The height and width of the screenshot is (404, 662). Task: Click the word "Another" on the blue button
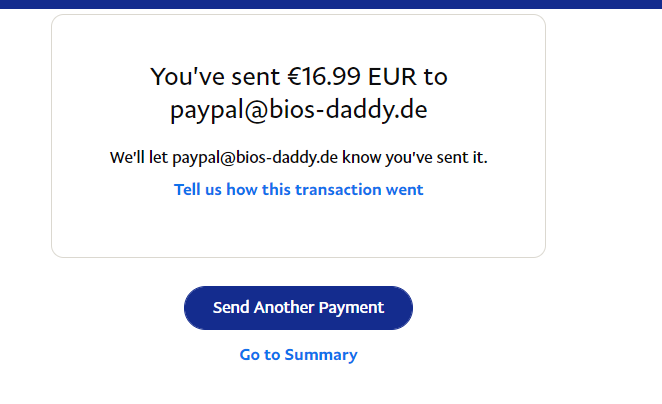tap(284, 307)
